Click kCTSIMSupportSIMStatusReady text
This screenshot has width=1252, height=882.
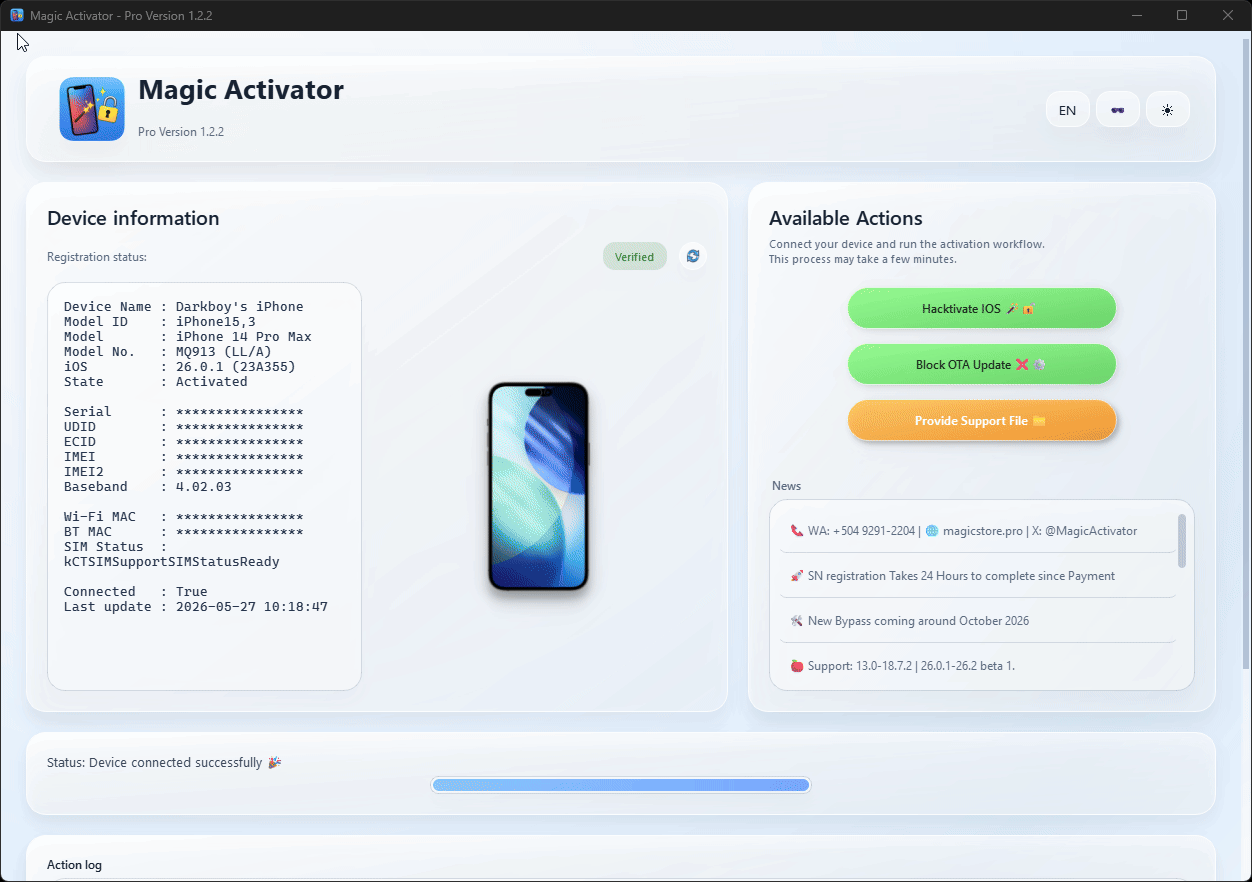[x=172, y=562]
